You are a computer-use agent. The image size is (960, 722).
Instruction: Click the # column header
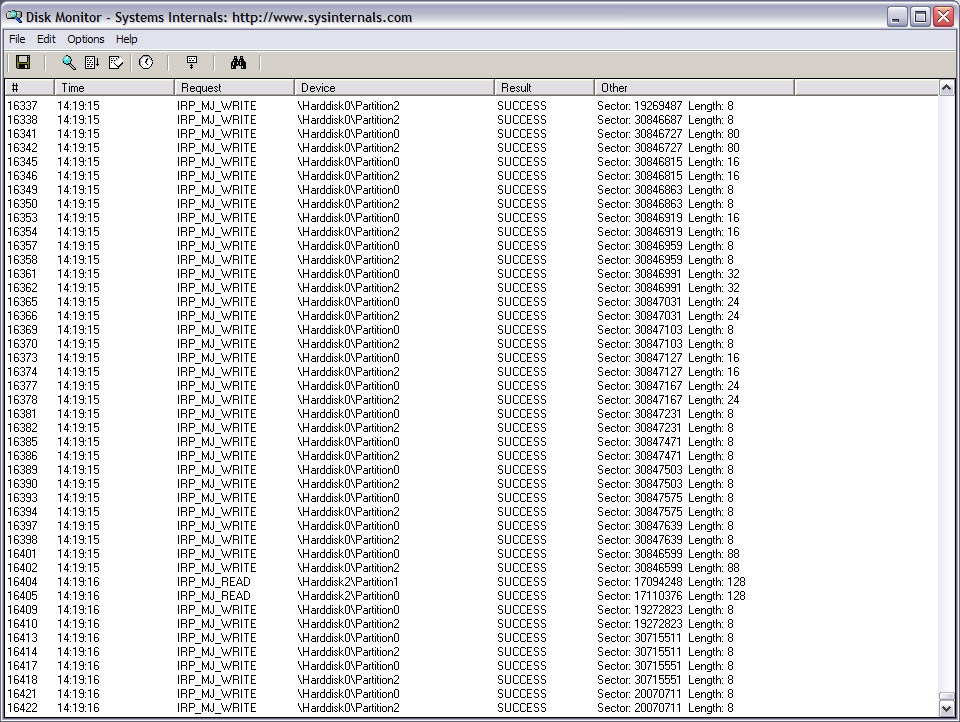[x=29, y=88]
